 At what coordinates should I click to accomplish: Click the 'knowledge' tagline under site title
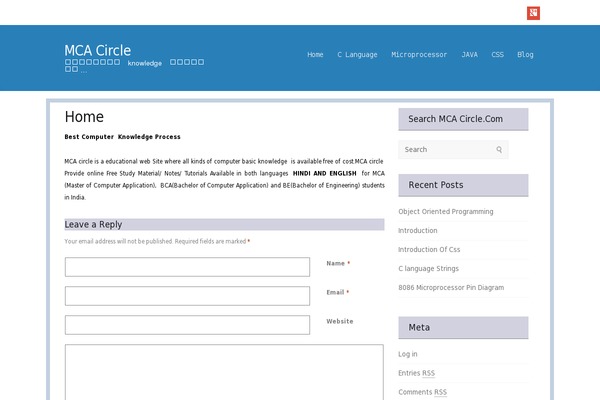[145, 63]
